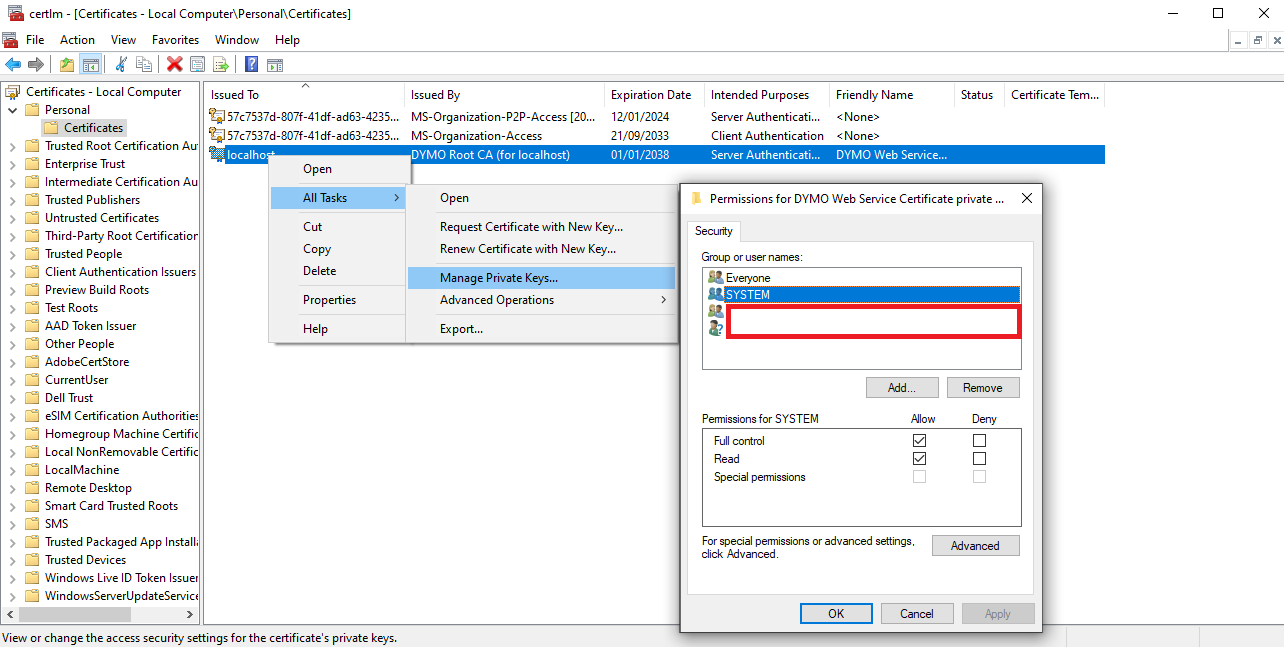1284x647 pixels.
Task: Click the Export List toolbar icon
Action: click(220, 64)
